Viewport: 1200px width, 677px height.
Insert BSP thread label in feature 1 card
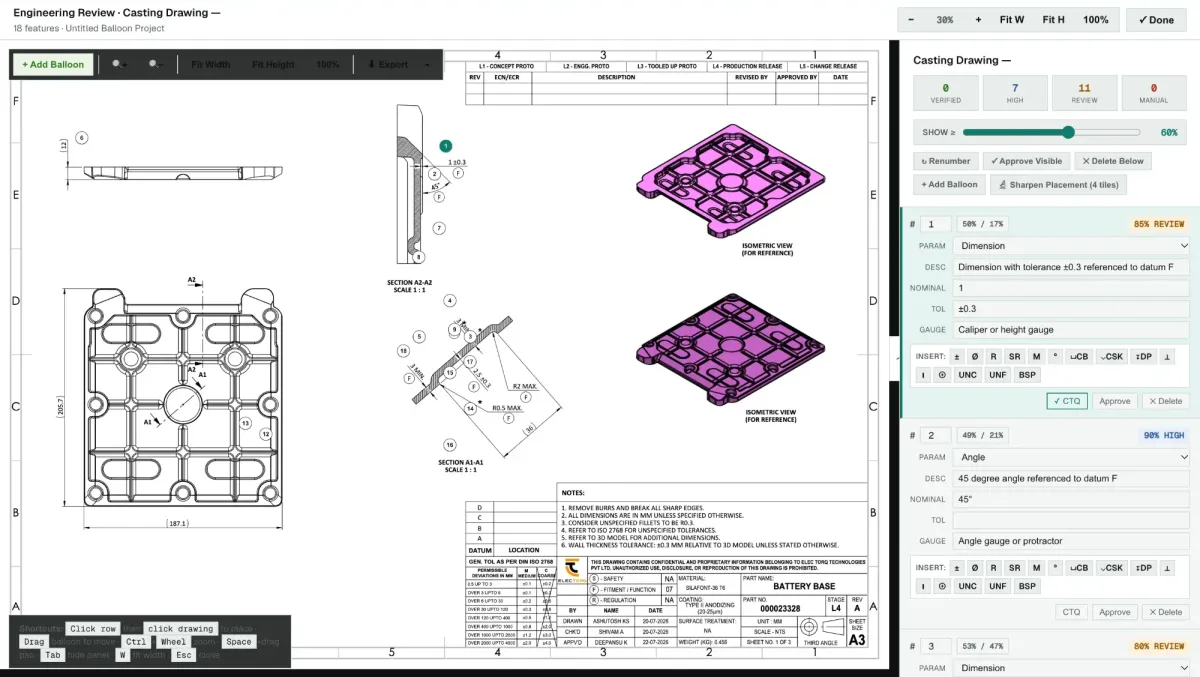click(x=1027, y=375)
